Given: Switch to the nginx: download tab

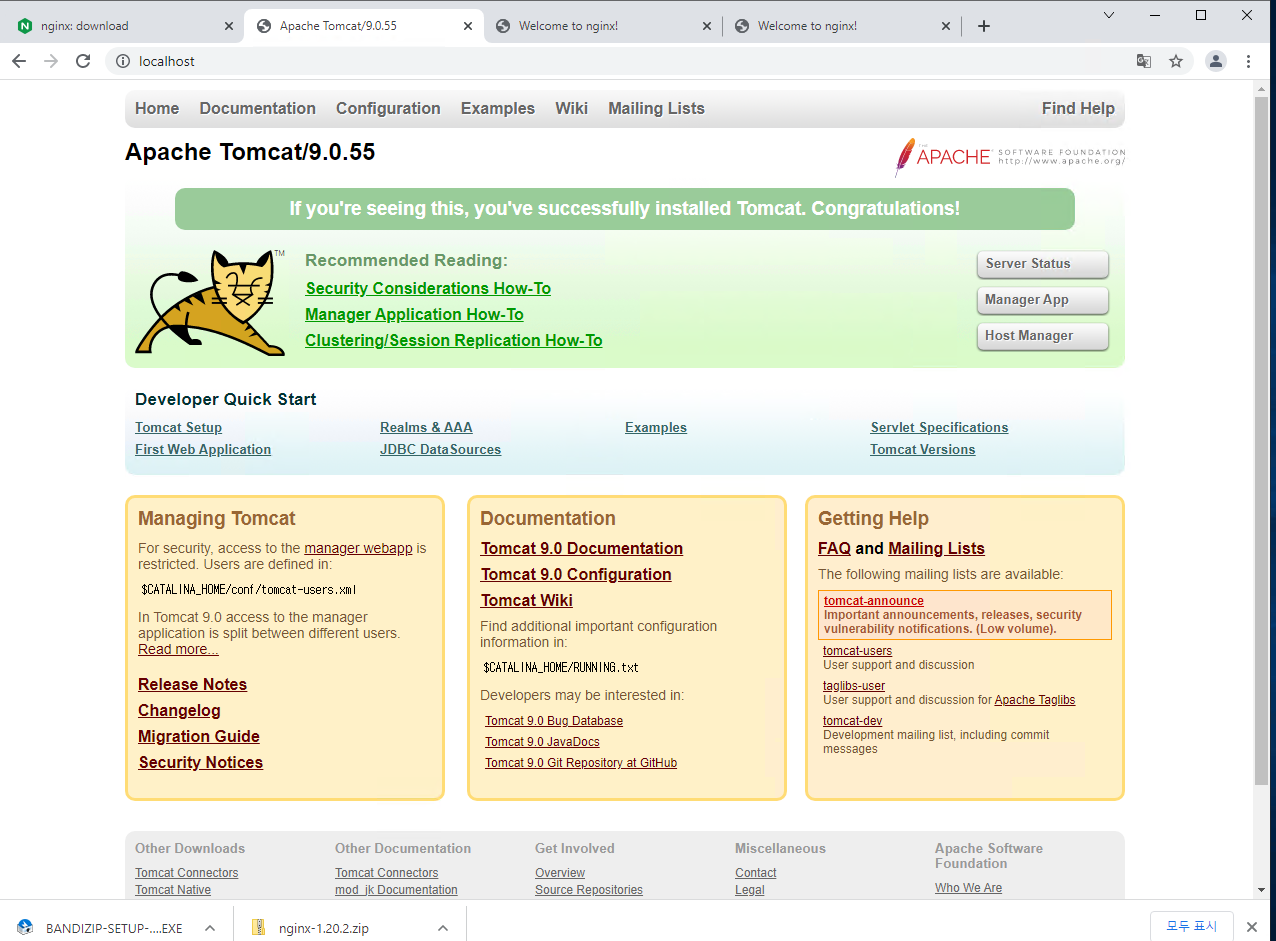Looking at the screenshot, I should coord(122,26).
